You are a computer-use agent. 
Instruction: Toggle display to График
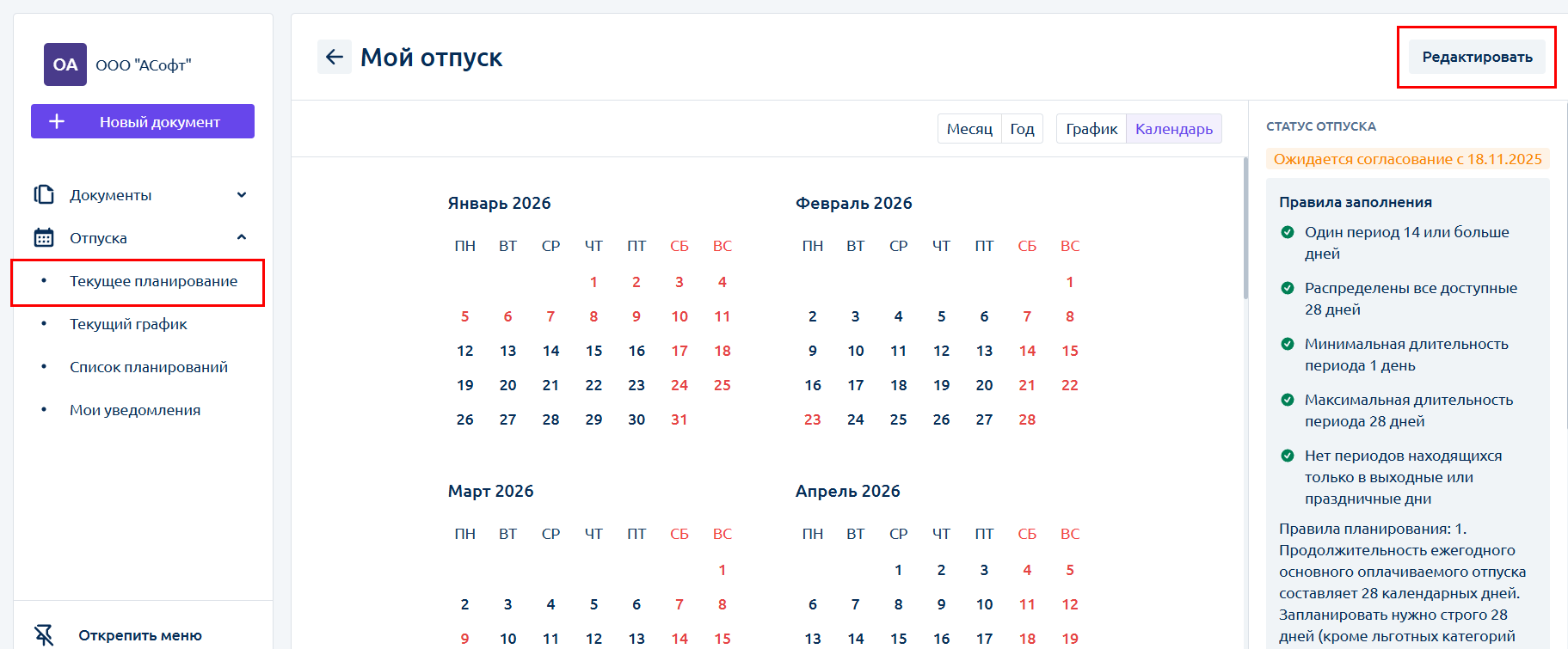point(1091,129)
